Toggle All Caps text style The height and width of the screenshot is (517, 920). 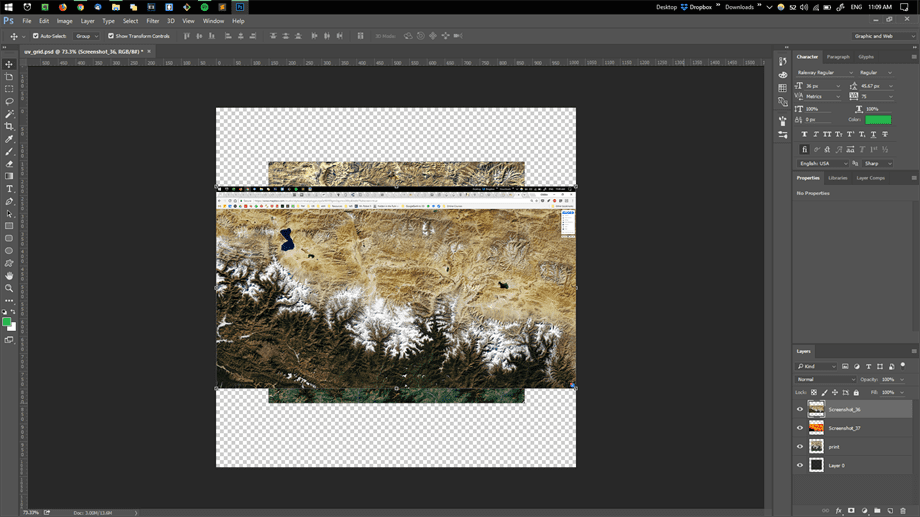pyautogui.click(x=827, y=134)
